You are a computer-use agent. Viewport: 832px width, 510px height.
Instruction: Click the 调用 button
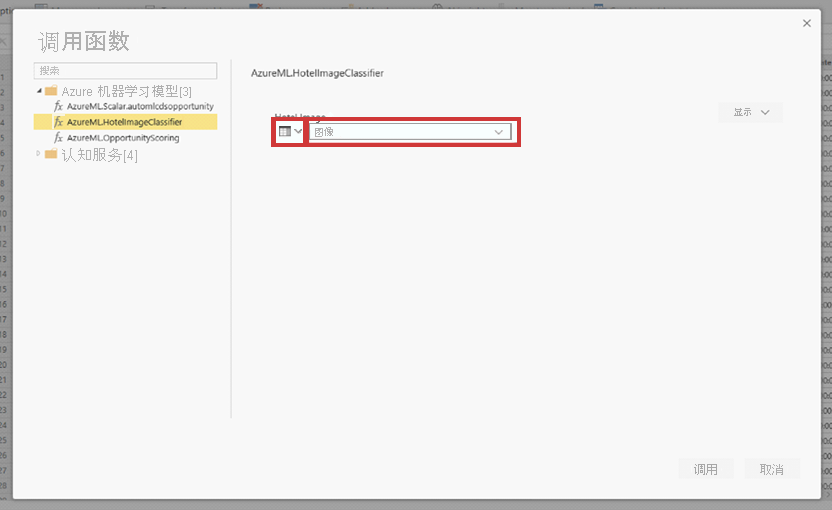(706, 469)
